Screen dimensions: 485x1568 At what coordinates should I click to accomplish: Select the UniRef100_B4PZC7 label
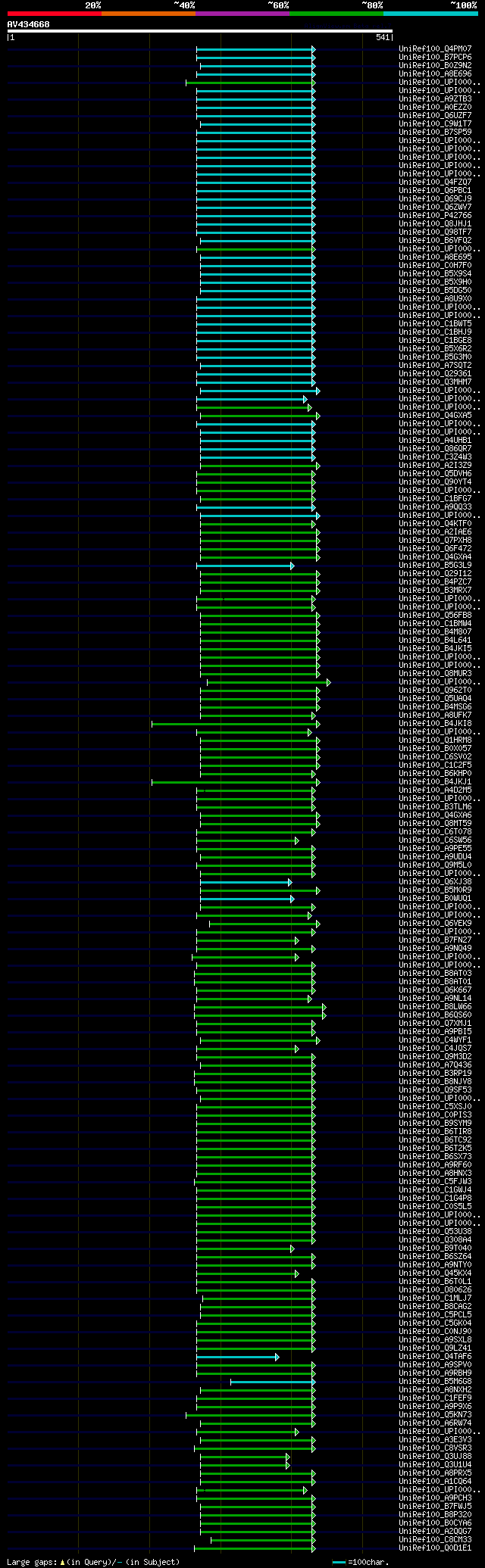click(435, 581)
